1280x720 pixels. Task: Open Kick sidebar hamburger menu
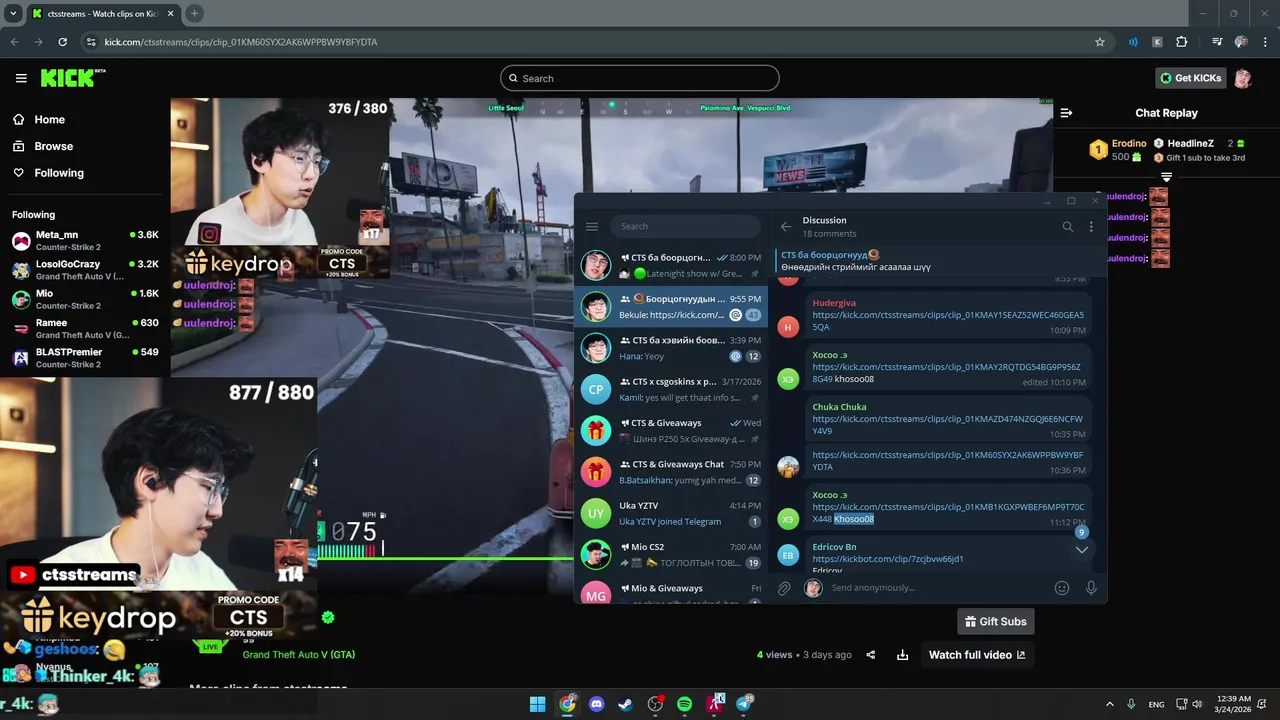(x=21, y=78)
